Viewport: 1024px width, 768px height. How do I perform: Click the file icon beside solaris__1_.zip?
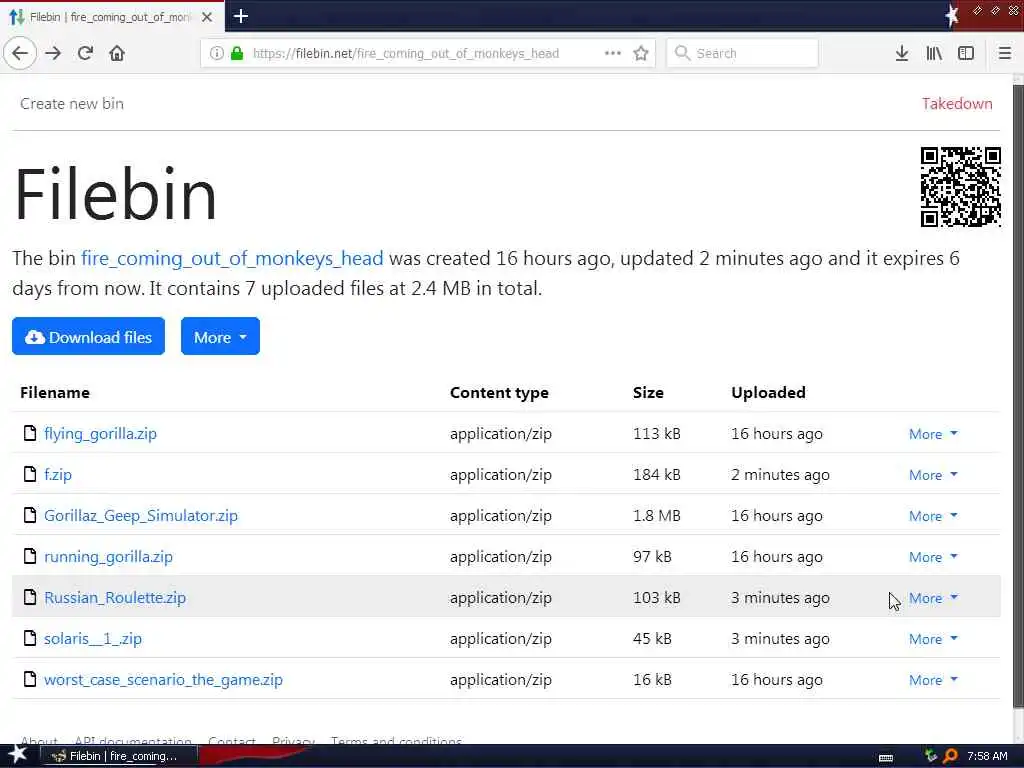(x=29, y=638)
